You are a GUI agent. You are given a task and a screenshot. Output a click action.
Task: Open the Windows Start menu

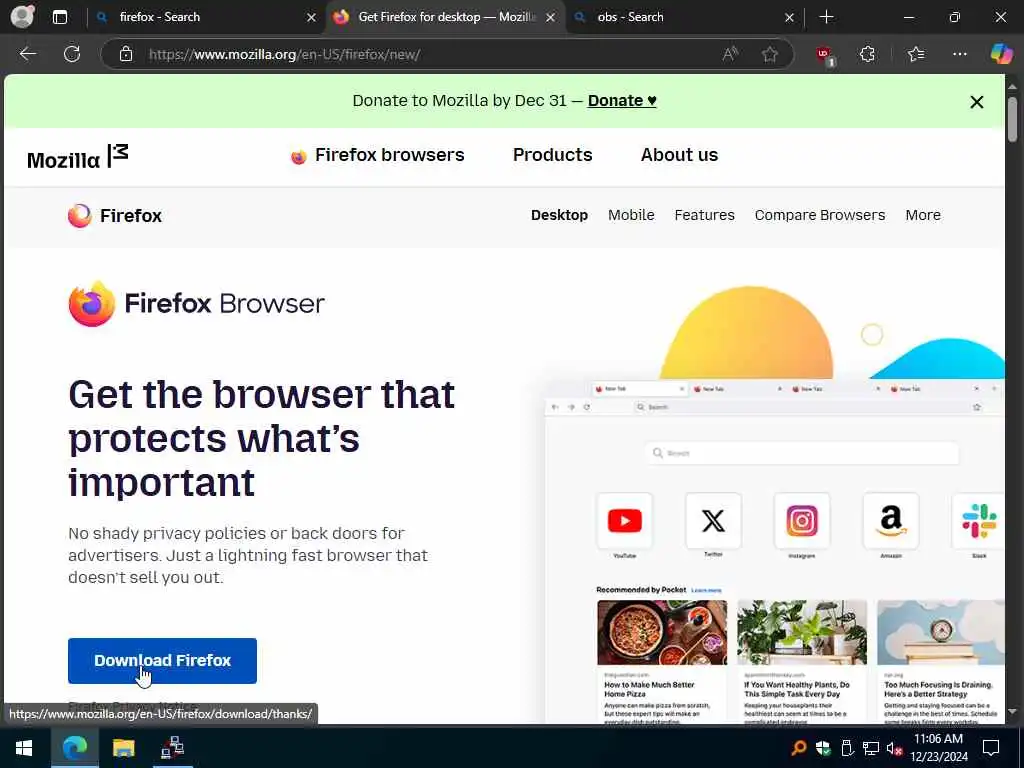coord(25,748)
